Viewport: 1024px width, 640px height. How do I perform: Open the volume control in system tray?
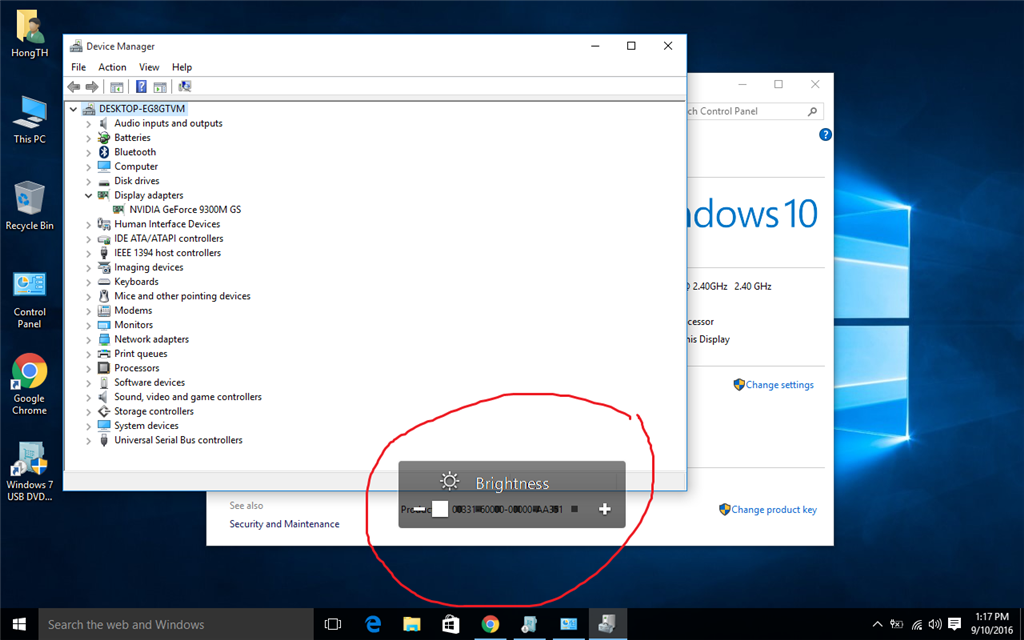click(x=935, y=624)
